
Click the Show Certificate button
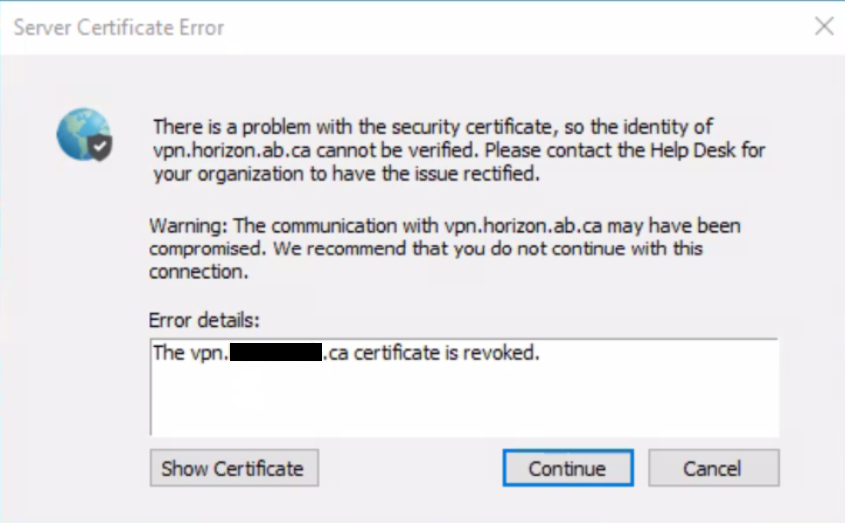coord(233,468)
